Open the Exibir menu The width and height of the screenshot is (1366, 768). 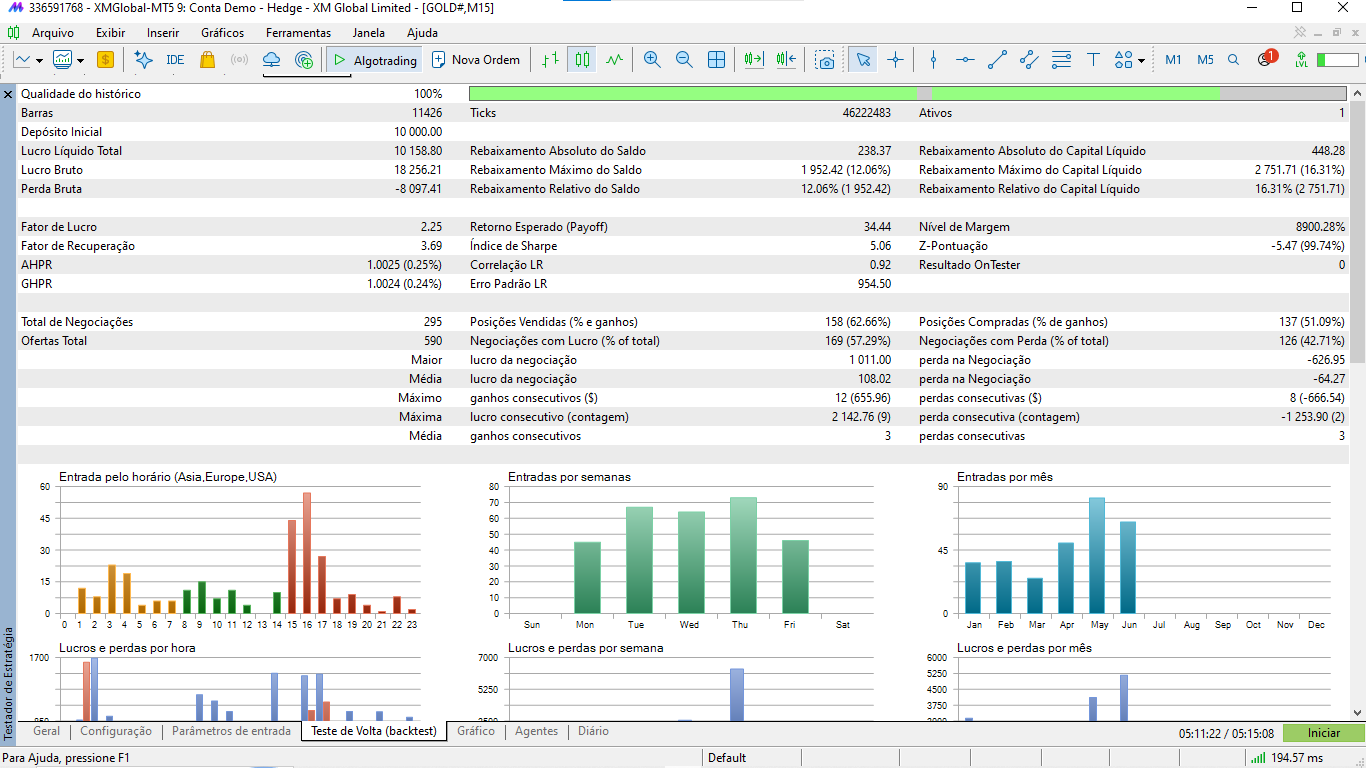(x=111, y=33)
